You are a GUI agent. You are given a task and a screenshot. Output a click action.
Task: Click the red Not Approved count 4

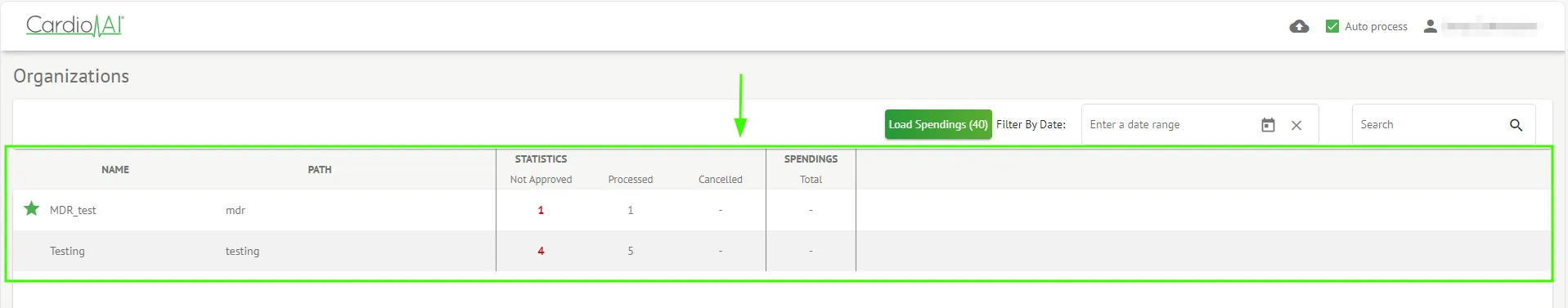click(x=541, y=251)
